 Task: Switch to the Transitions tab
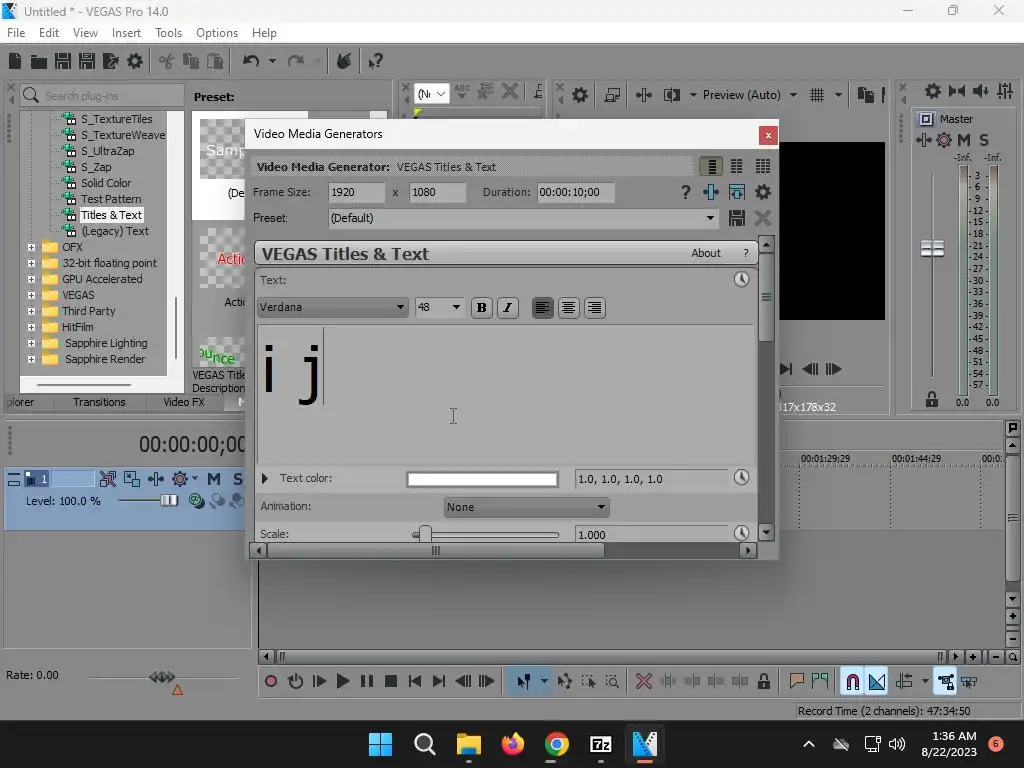pos(99,402)
